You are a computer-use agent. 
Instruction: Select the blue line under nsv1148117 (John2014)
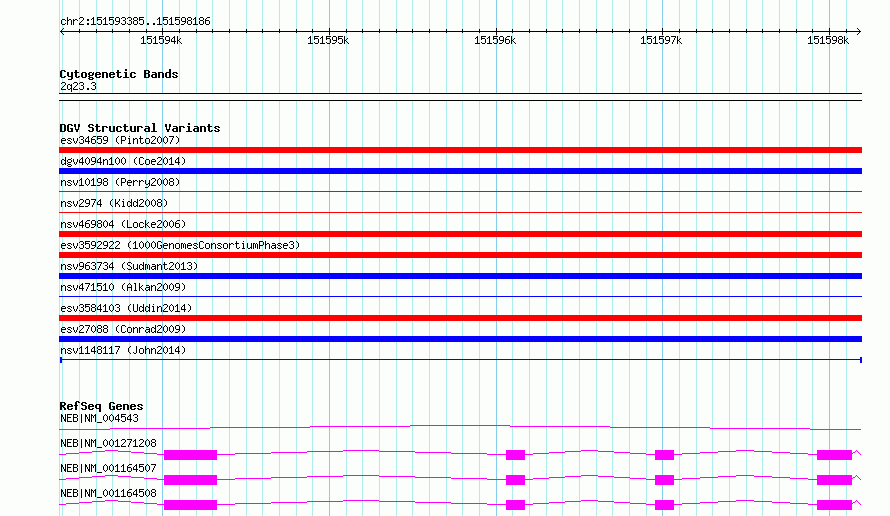460,360
